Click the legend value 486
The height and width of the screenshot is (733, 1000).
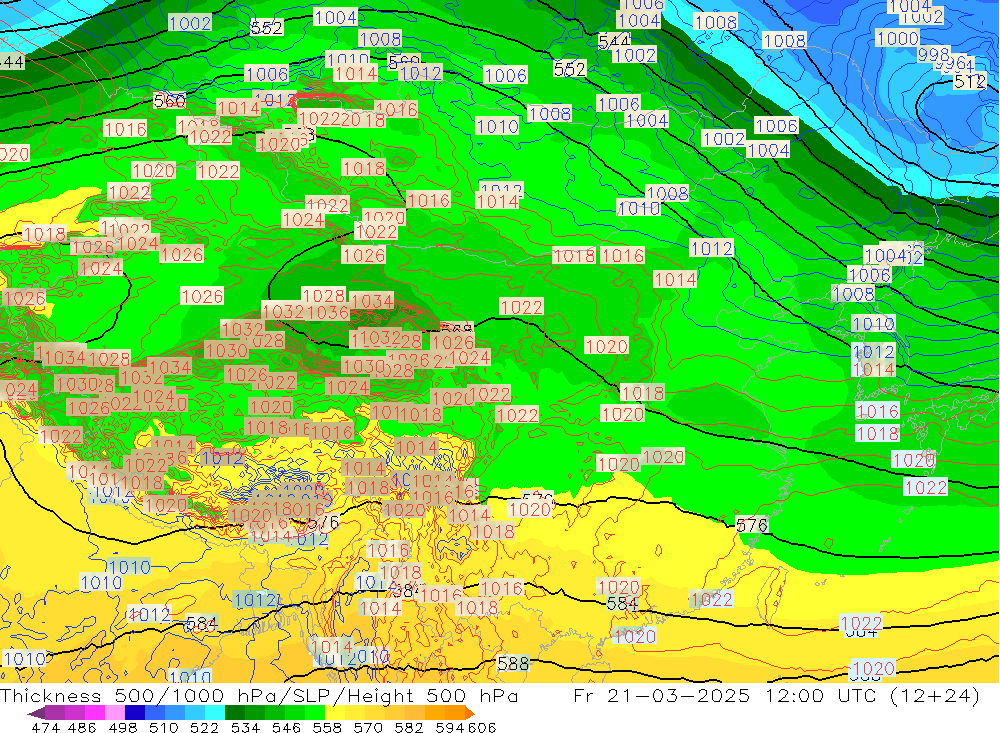pyautogui.click(x=82, y=727)
